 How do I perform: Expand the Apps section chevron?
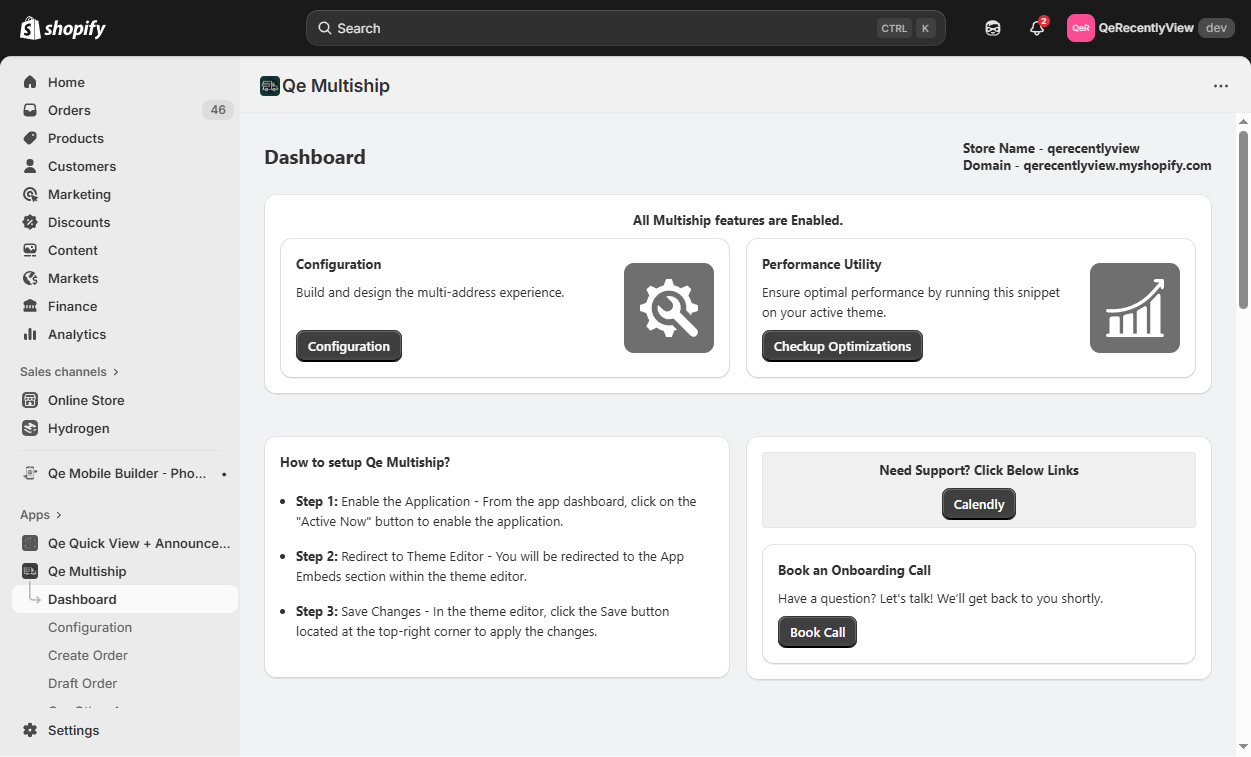(x=59, y=515)
